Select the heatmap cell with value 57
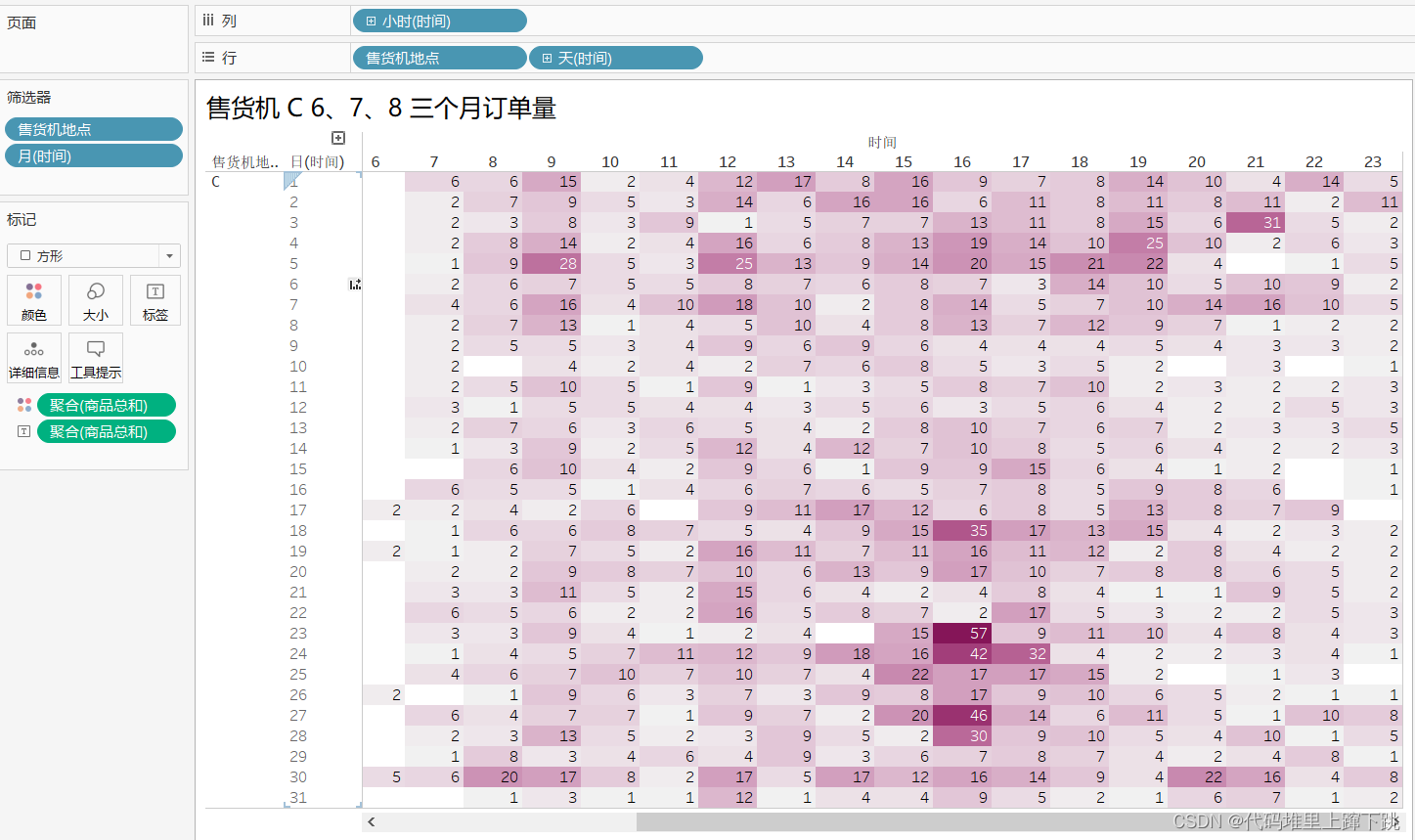Viewport: 1415px width, 840px height. [962, 634]
